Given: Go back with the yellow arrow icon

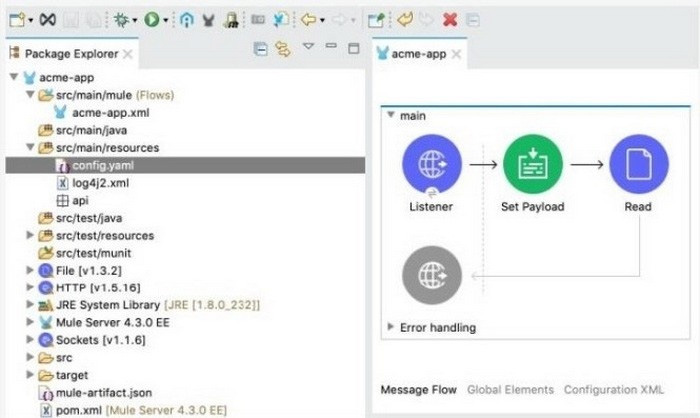Looking at the screenshot, I should tap(308, 20).
